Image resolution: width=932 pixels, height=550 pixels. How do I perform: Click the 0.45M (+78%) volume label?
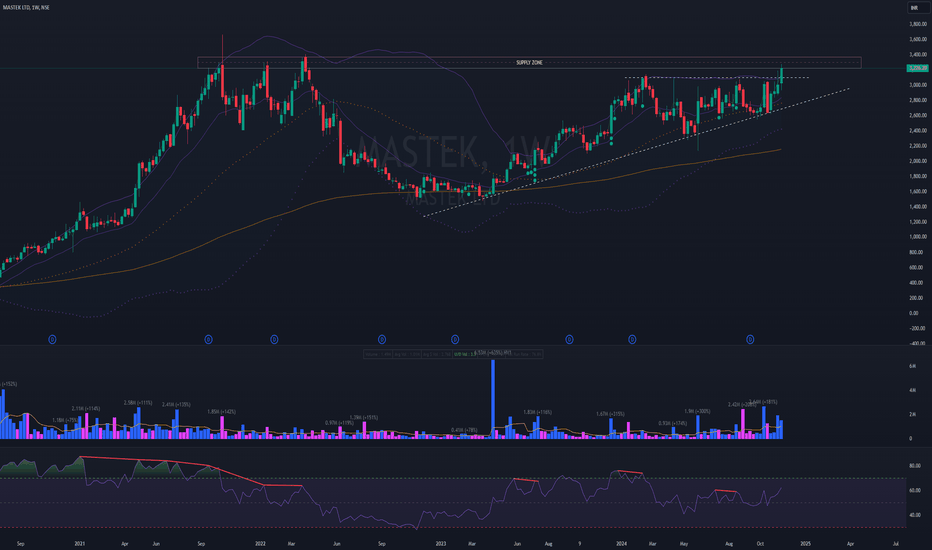(x=464, y=430)
